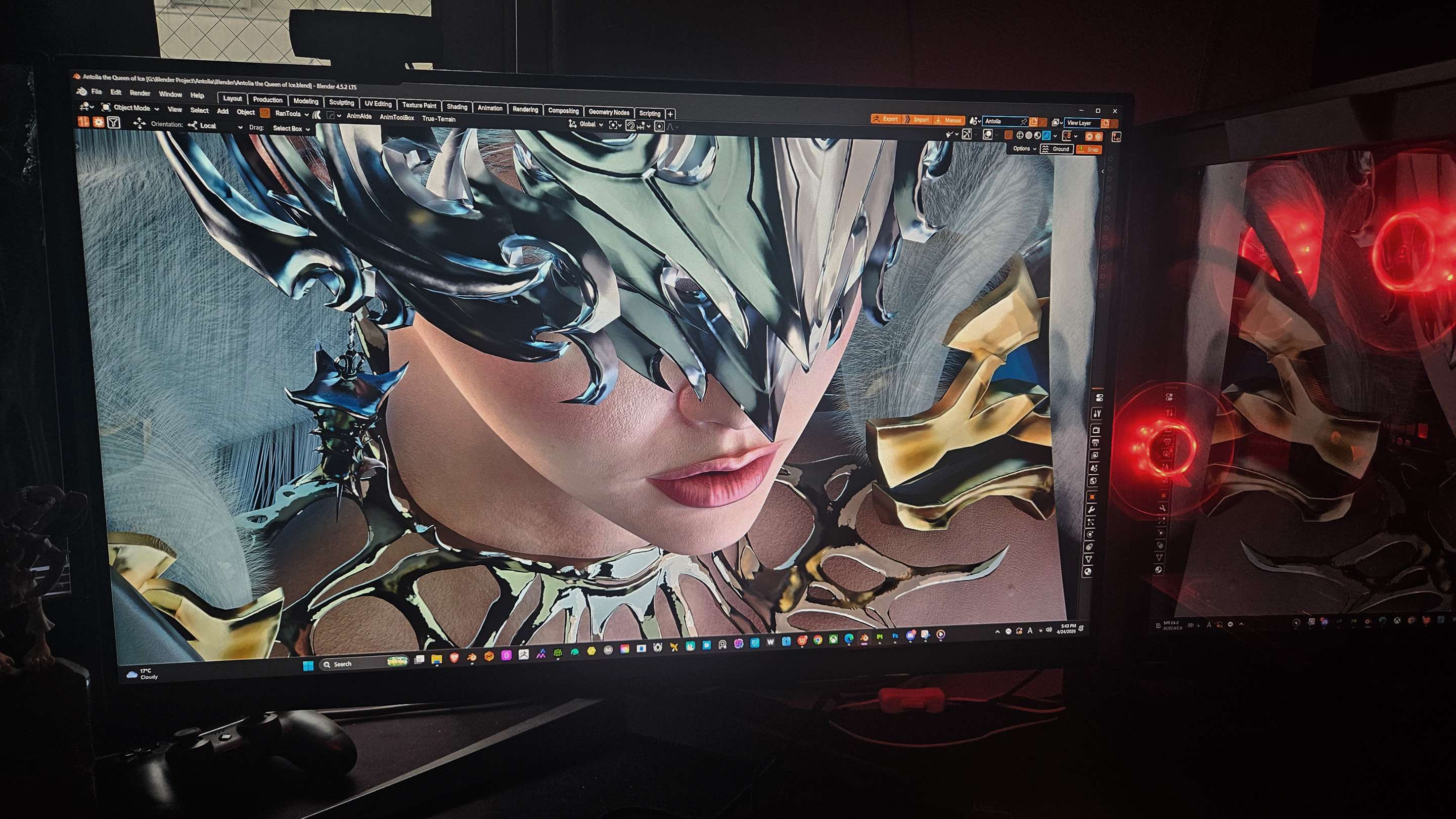Screen dimensions: 1456x819
Task: Switch to rendered viewport shading
Action: (1046, 135)
